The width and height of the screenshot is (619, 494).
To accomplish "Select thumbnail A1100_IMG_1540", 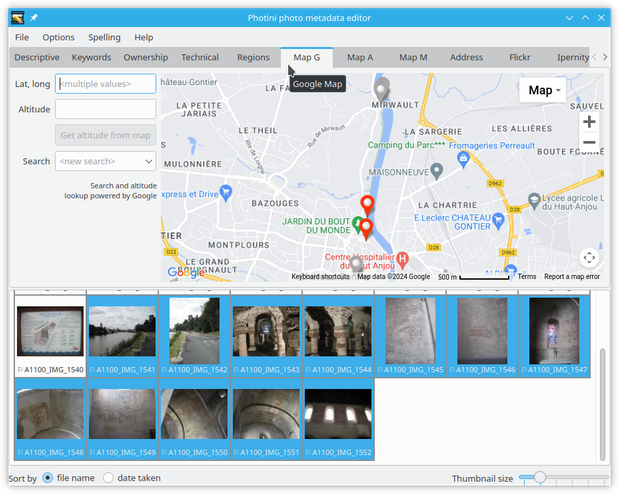I will [x=50, y=336].
